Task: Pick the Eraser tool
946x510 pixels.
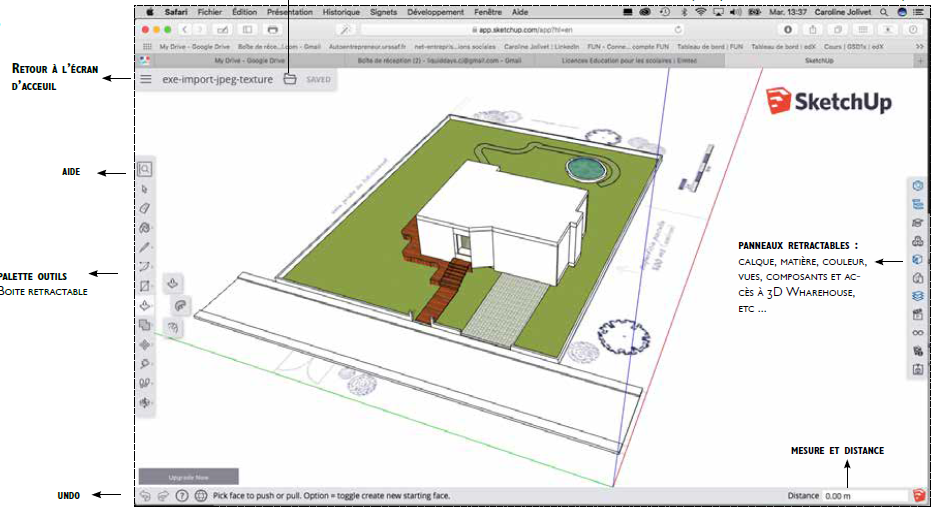Action: pyautogui.click(x=145, y=208)
